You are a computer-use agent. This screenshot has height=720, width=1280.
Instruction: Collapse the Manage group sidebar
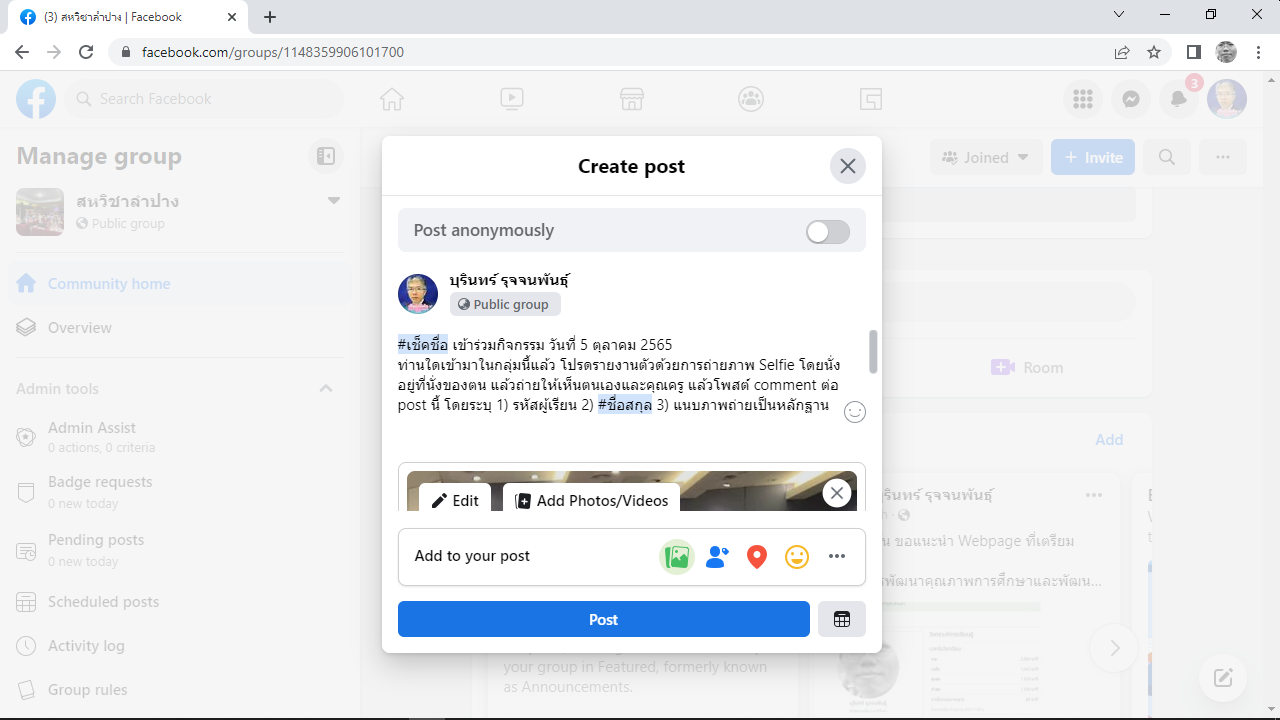[326, 156]
